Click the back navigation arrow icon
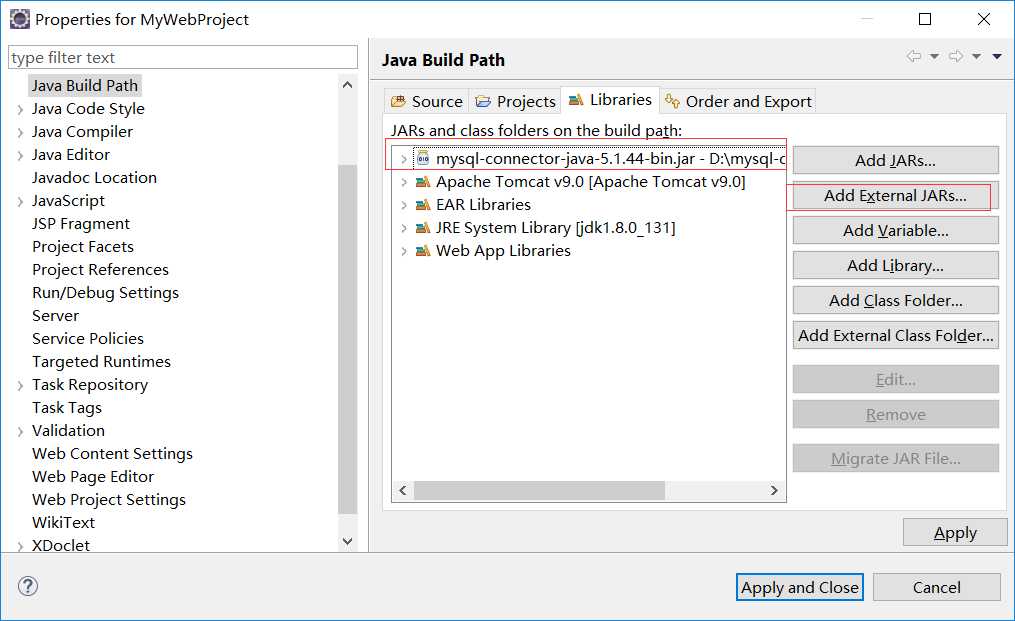The height and width of the screenshot is (621, 1015). (x=914, y=56)
